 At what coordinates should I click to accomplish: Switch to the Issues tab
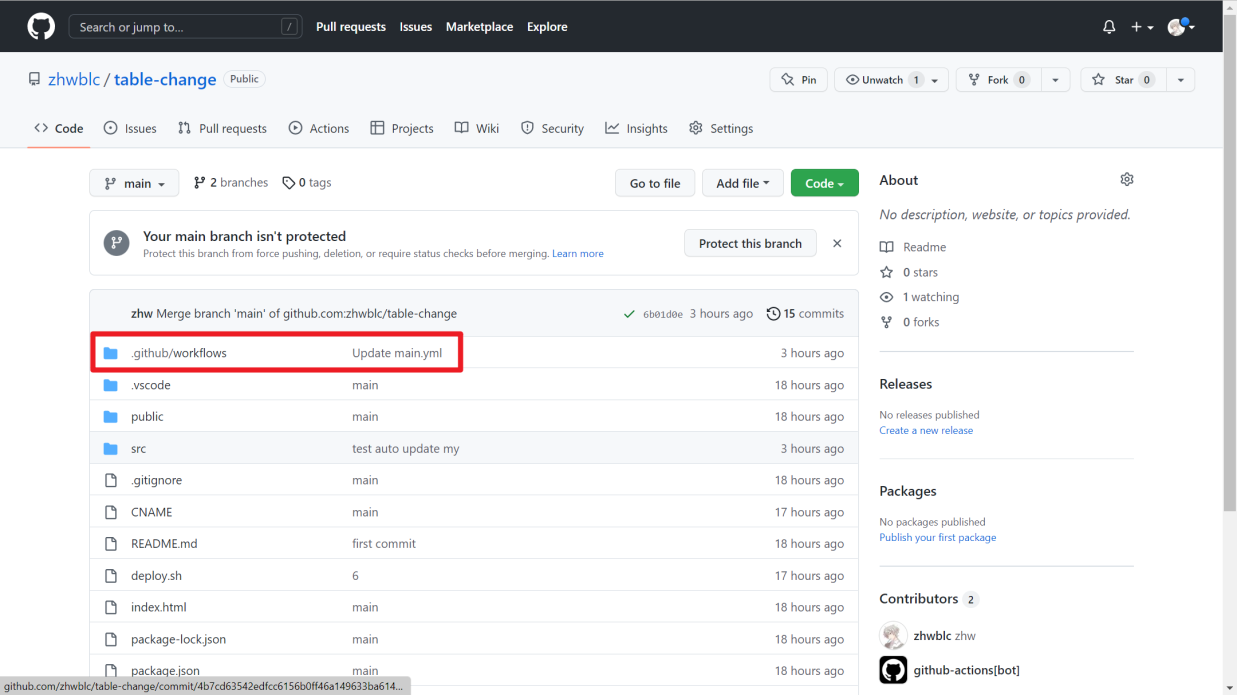tap(130, 128)
